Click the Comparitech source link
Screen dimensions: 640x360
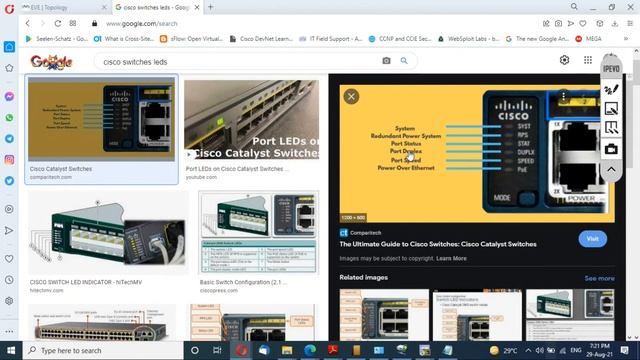click(x=360, y=233)
